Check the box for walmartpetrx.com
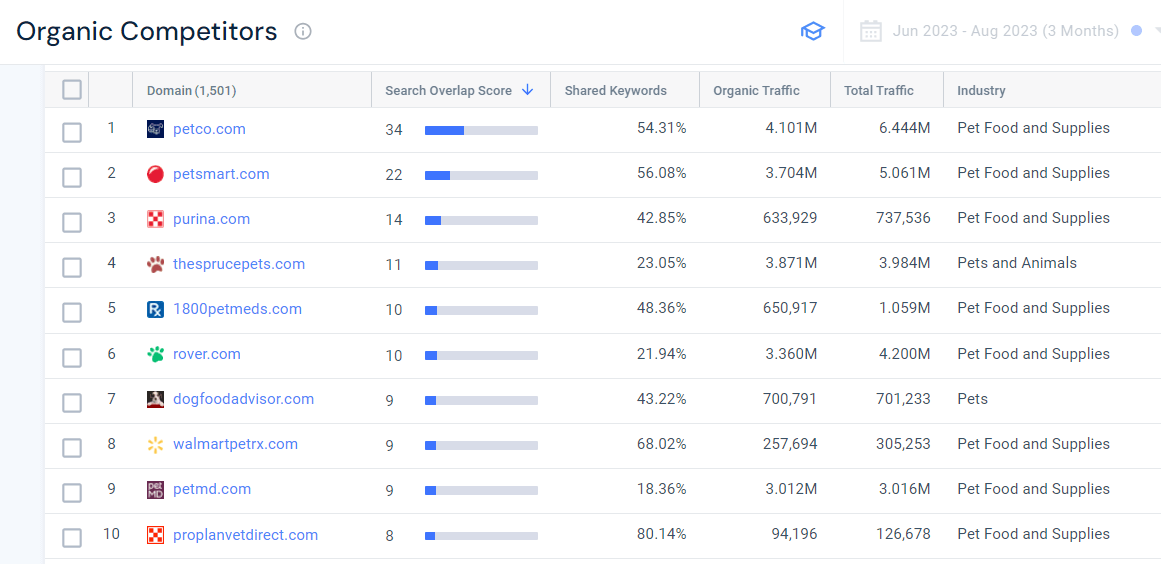Viewport: 1161px width, 564px height. 72,448
